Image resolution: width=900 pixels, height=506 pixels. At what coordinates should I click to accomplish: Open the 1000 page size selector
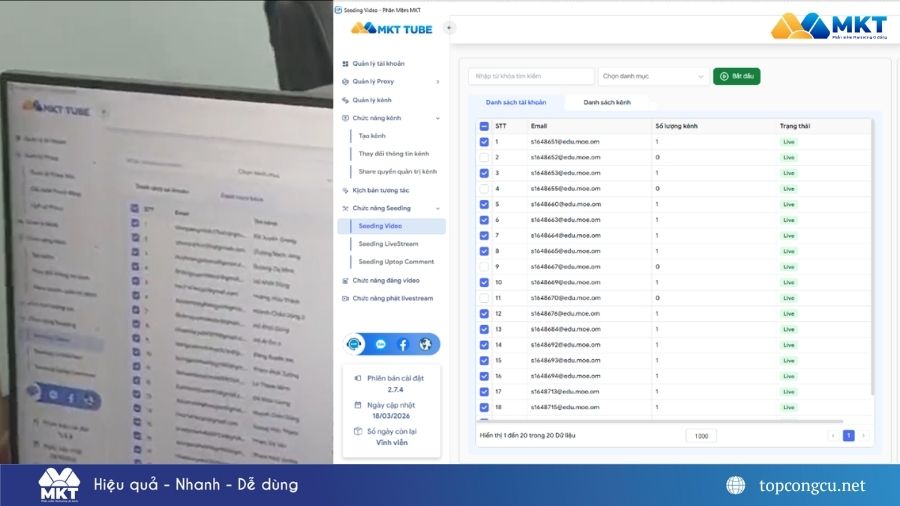(701, 436)
